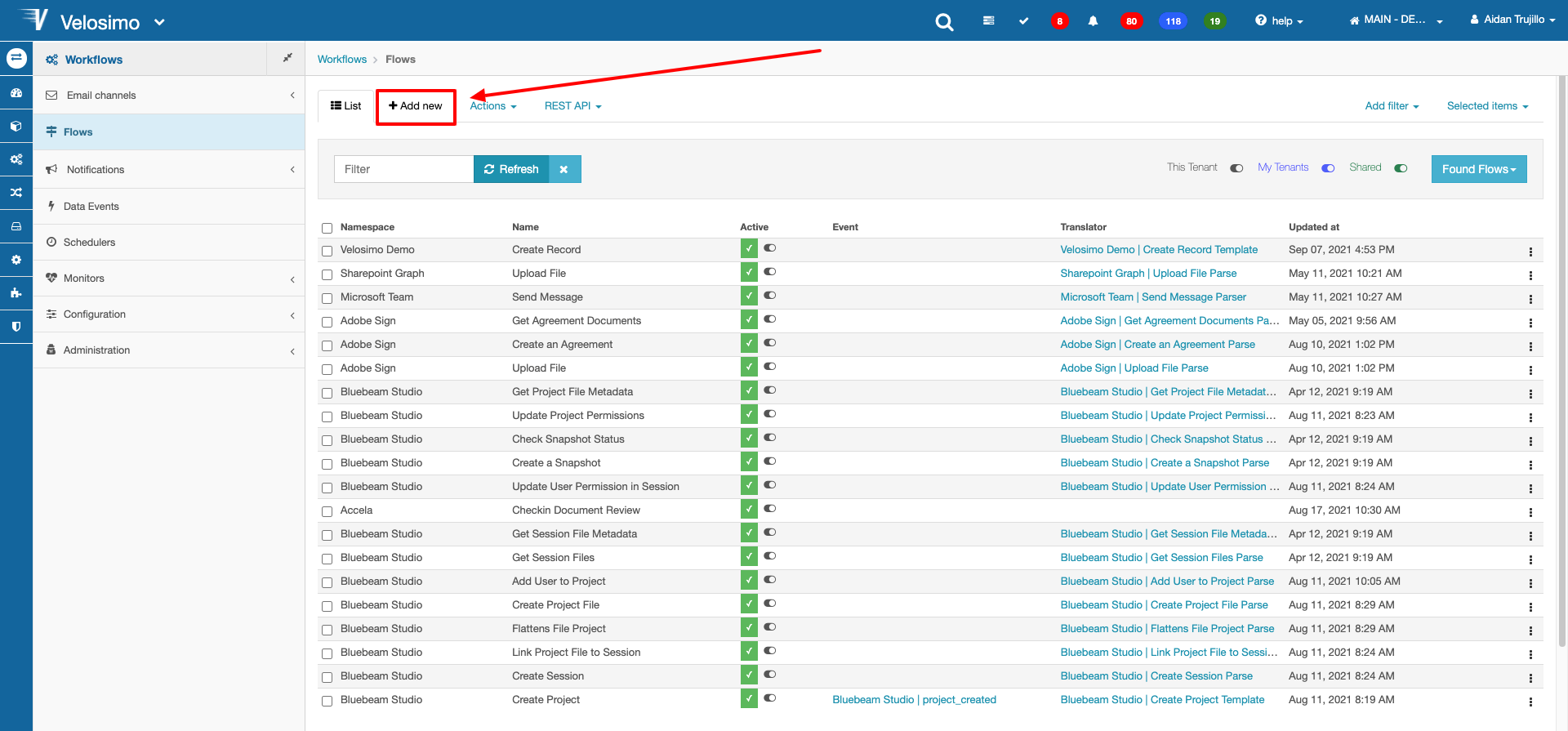Open the red badge showing 80
The width and height of the screenshot is (1568, 731).
(1131, 21)
